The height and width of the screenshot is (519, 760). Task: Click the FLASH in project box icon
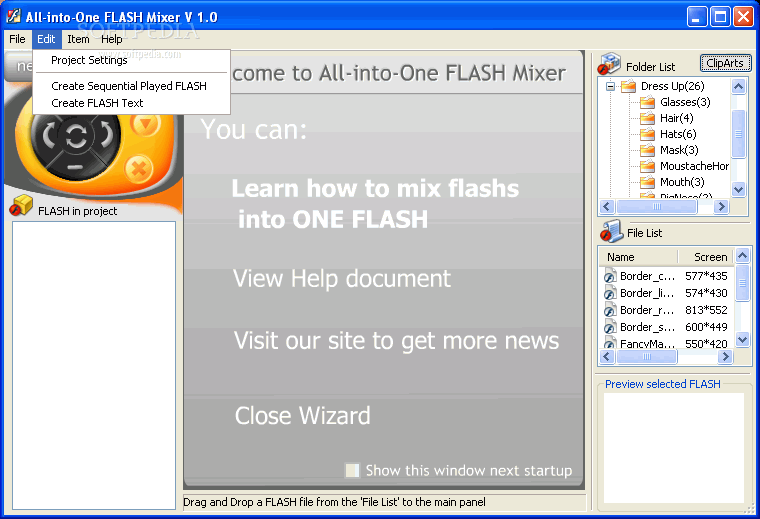pos(20,206)
